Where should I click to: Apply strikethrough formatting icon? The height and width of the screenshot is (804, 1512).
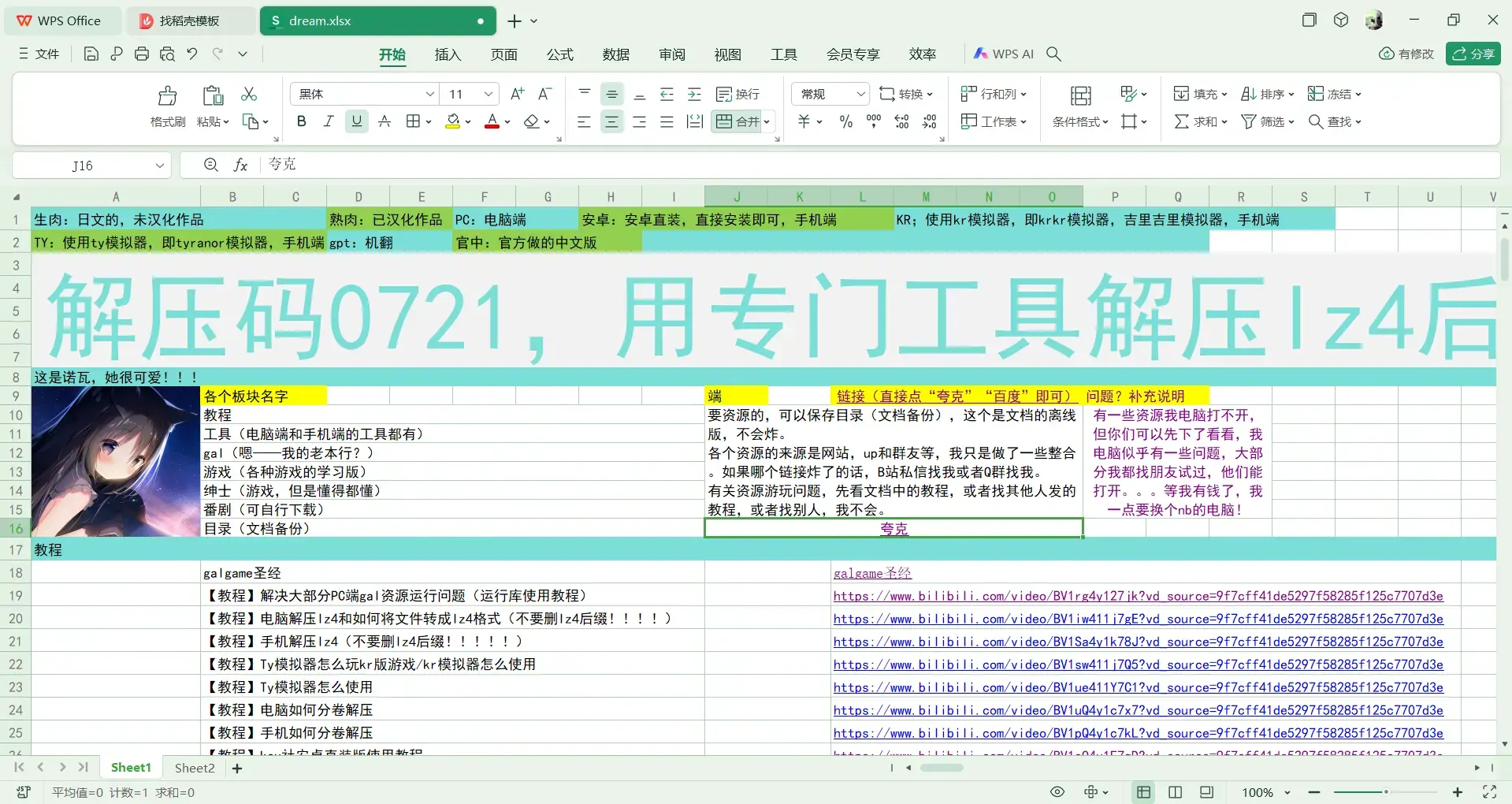pos(385,121)
